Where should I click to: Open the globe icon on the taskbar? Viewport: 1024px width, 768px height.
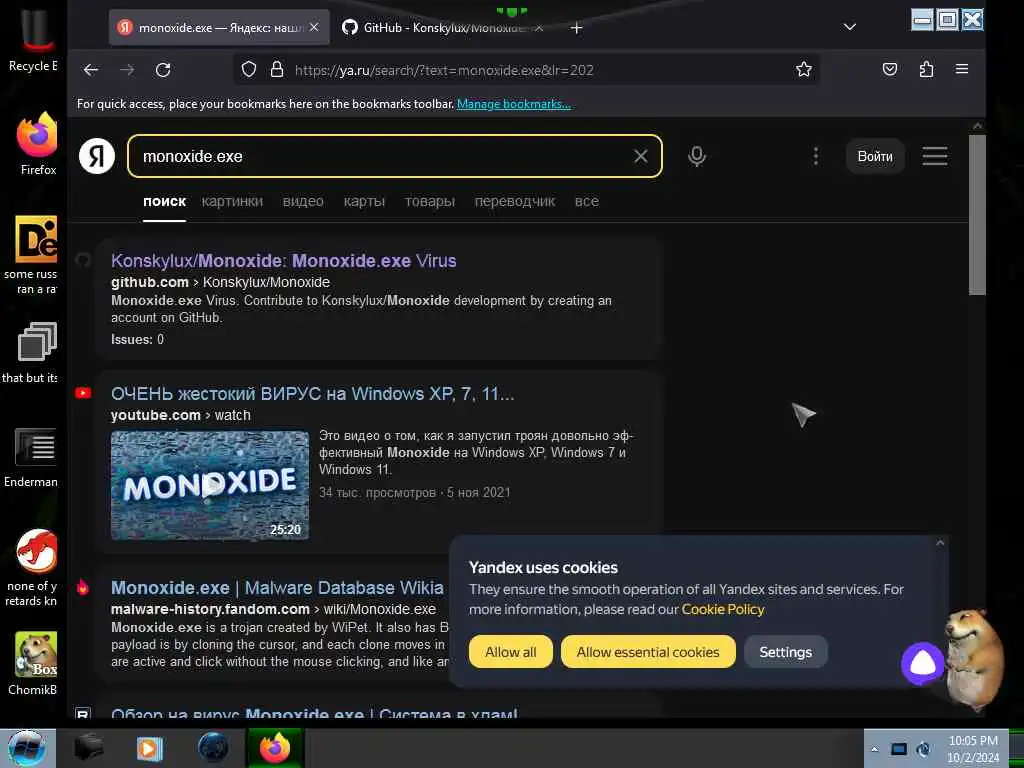213,748
